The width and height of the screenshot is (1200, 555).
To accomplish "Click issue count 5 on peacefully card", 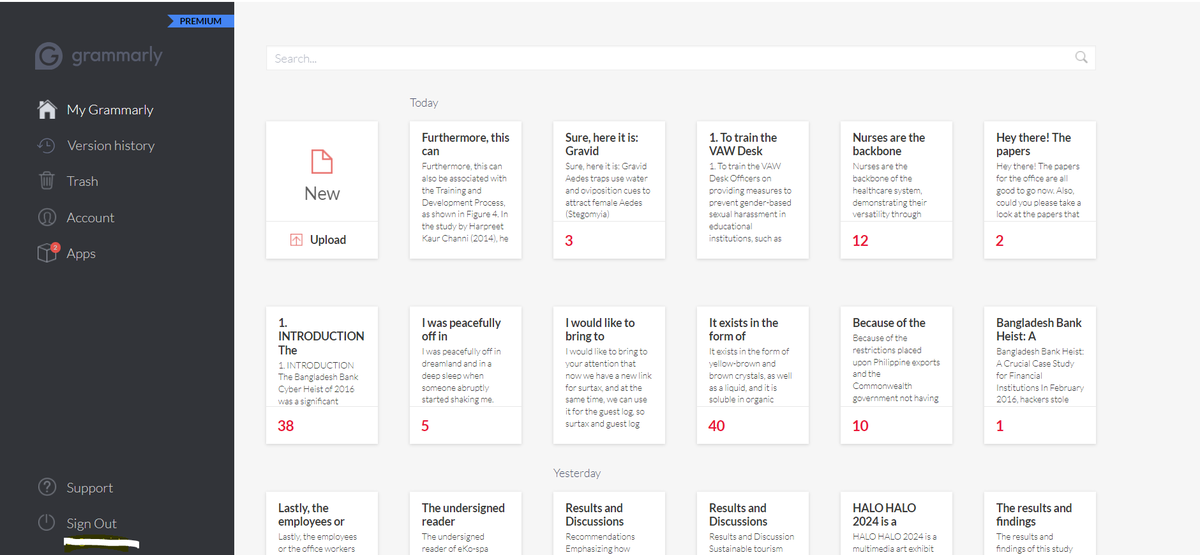I will pos(425,426).
